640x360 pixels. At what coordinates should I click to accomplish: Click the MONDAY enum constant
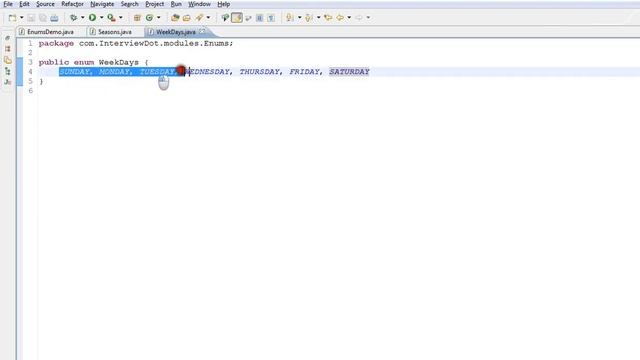click(x=114, y=72)
